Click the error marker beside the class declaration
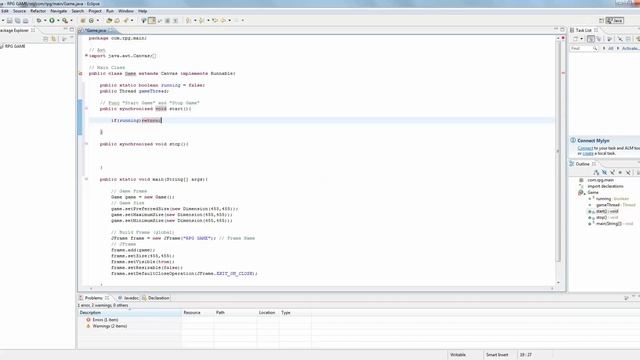Screen dimensions: 640x360 (x=80, y=73)
